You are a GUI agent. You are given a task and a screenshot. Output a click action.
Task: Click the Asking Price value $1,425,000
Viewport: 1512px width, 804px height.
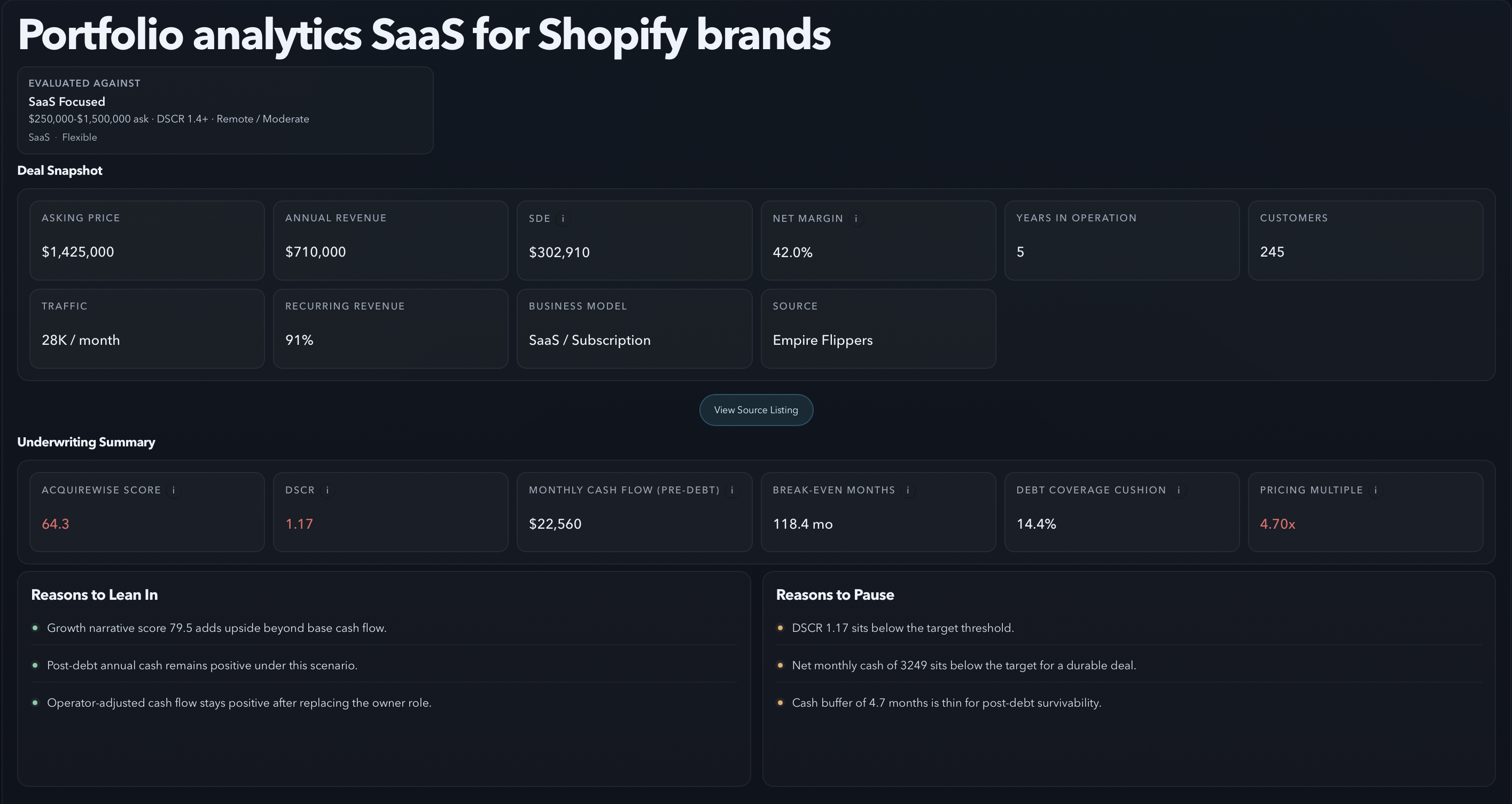[77, 252]
